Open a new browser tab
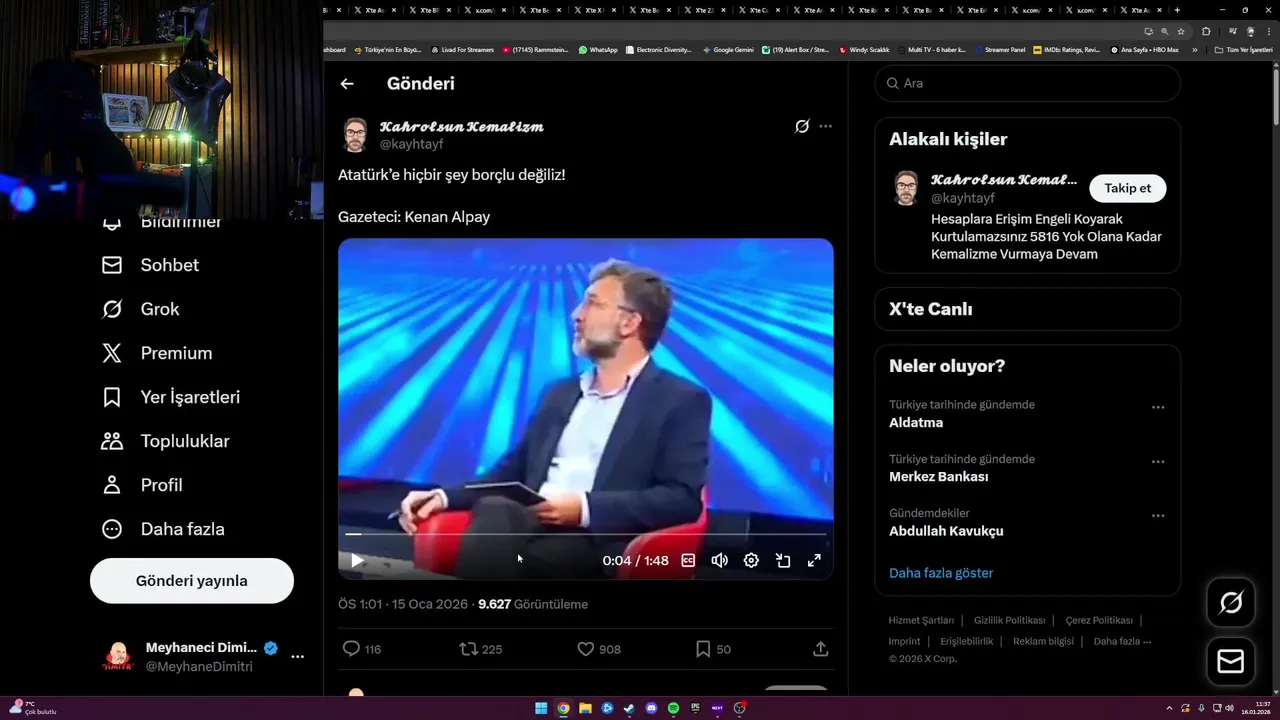 click(1177, 10)
